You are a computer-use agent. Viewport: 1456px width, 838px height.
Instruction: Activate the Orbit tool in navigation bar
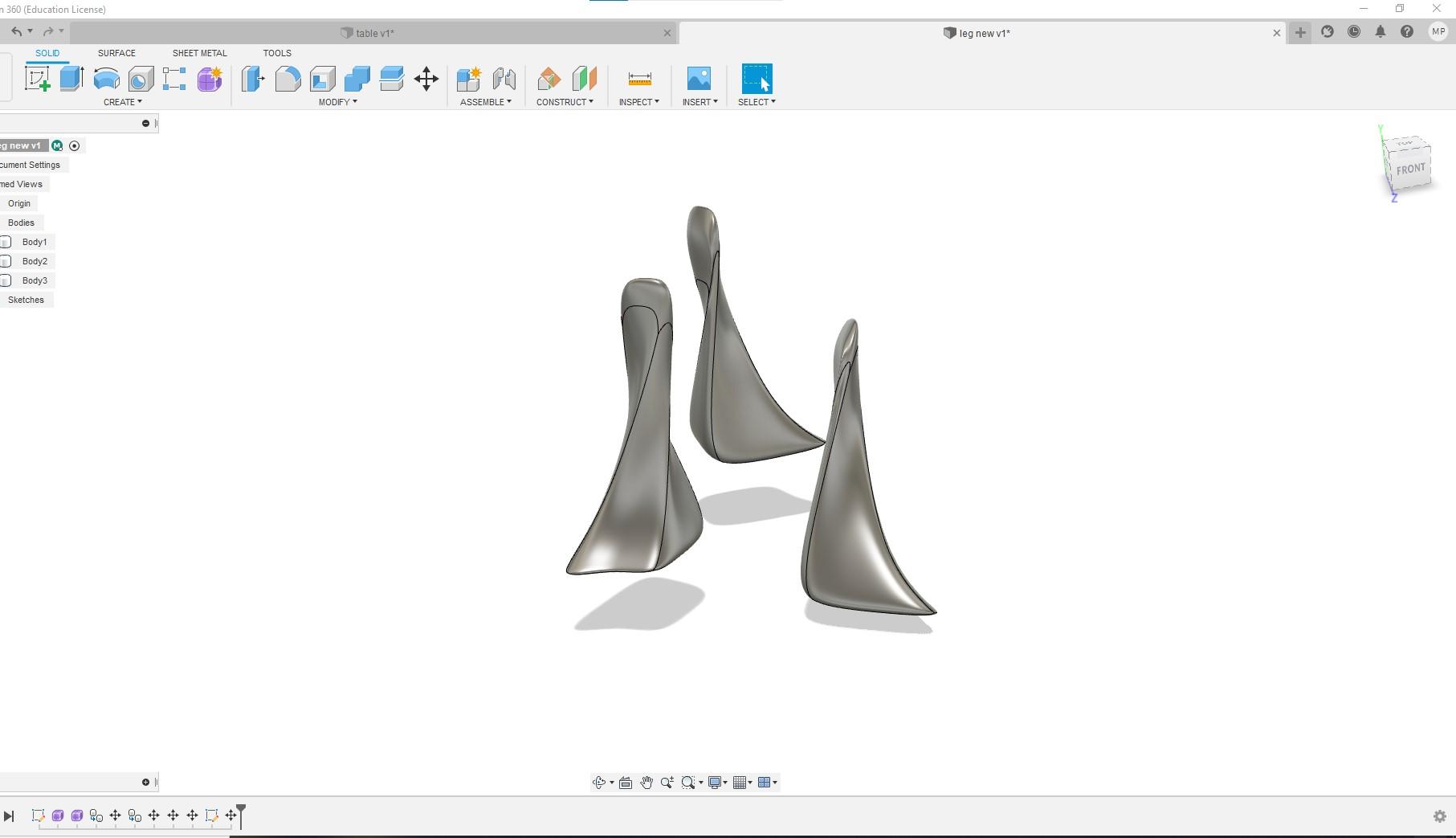tap(599, 782)
